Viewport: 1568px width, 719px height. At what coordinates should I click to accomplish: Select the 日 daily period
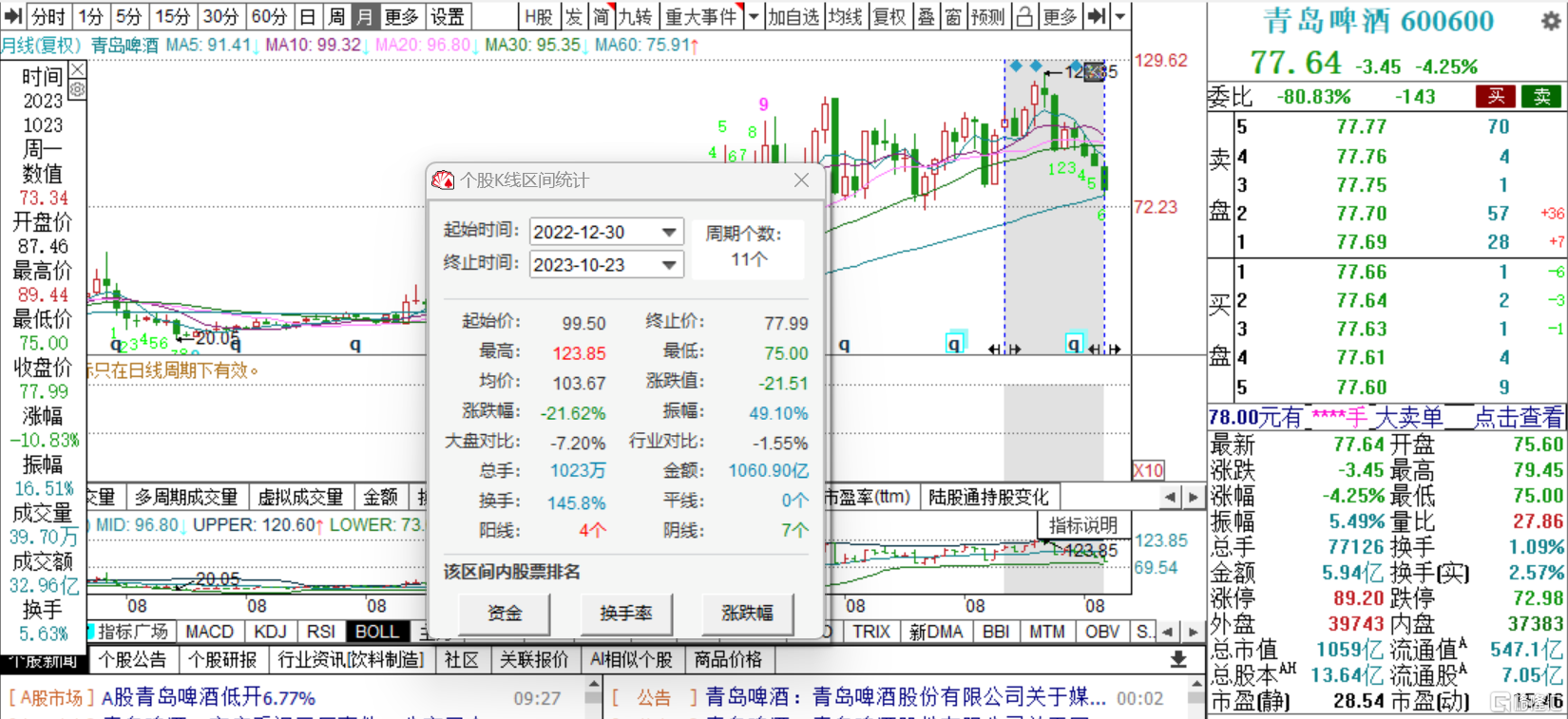[x=308, y=16]
